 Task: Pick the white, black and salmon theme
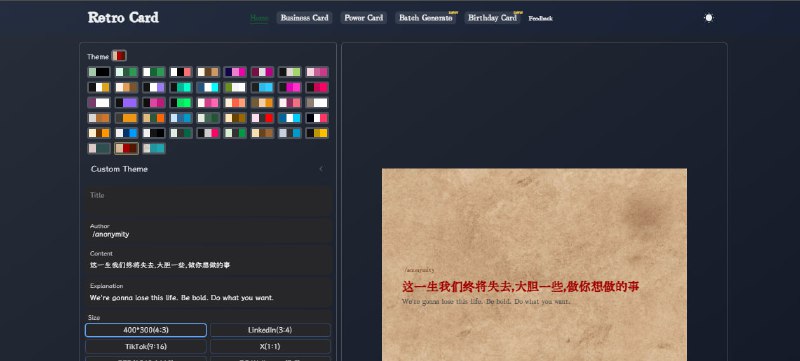point(181,72)
